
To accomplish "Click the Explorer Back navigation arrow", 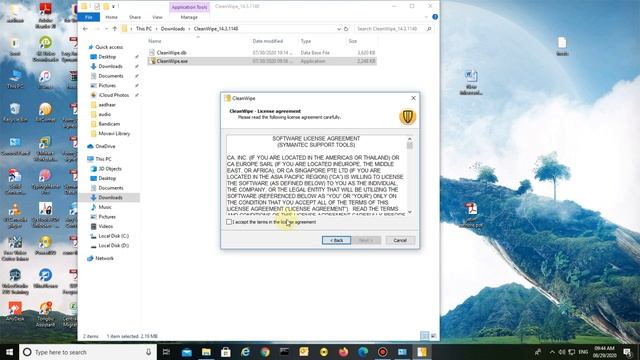I will coord(85,29).
